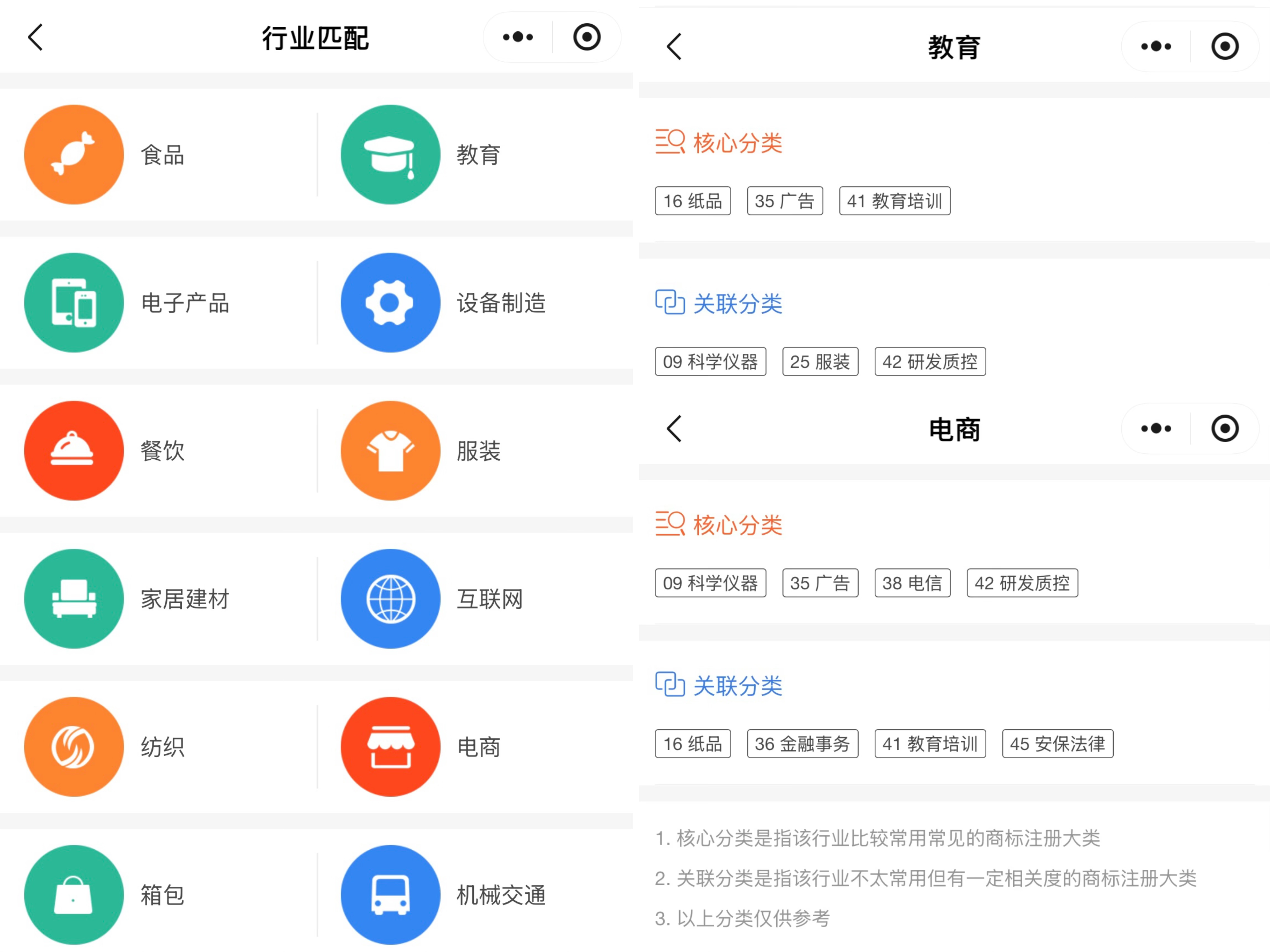Tap the circle close icon on 电商 page

[1225, 429]
